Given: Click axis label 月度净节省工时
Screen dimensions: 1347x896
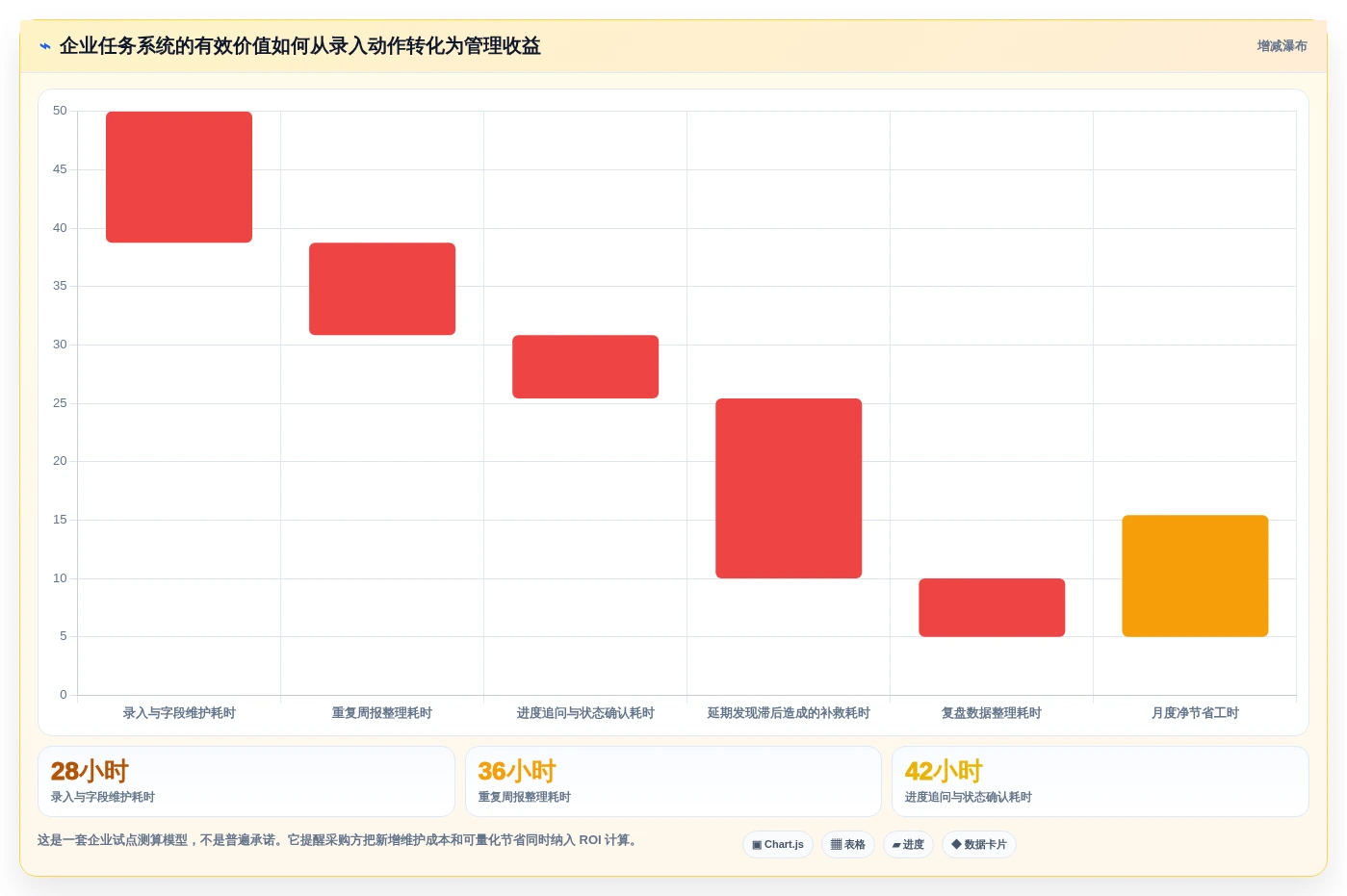Looking at the screenshot, I should 1195,713.
